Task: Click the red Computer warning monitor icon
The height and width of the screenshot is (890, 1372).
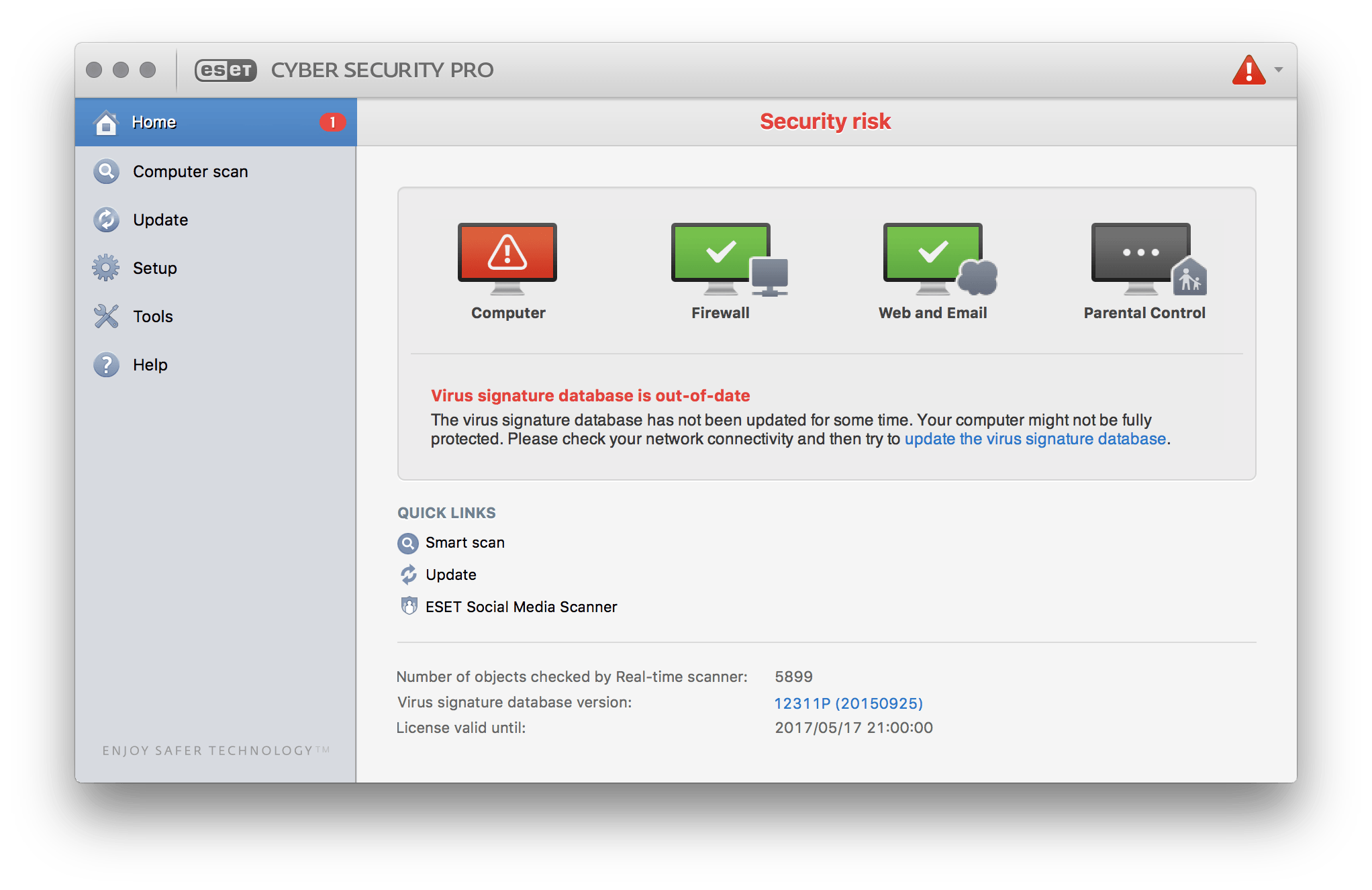Action: point(507,253)
